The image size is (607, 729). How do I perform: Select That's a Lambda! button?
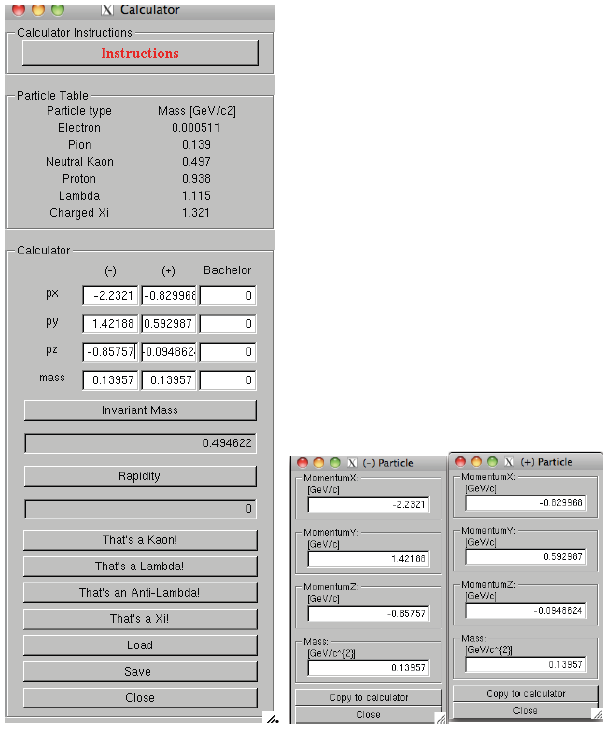click(140, 566)
